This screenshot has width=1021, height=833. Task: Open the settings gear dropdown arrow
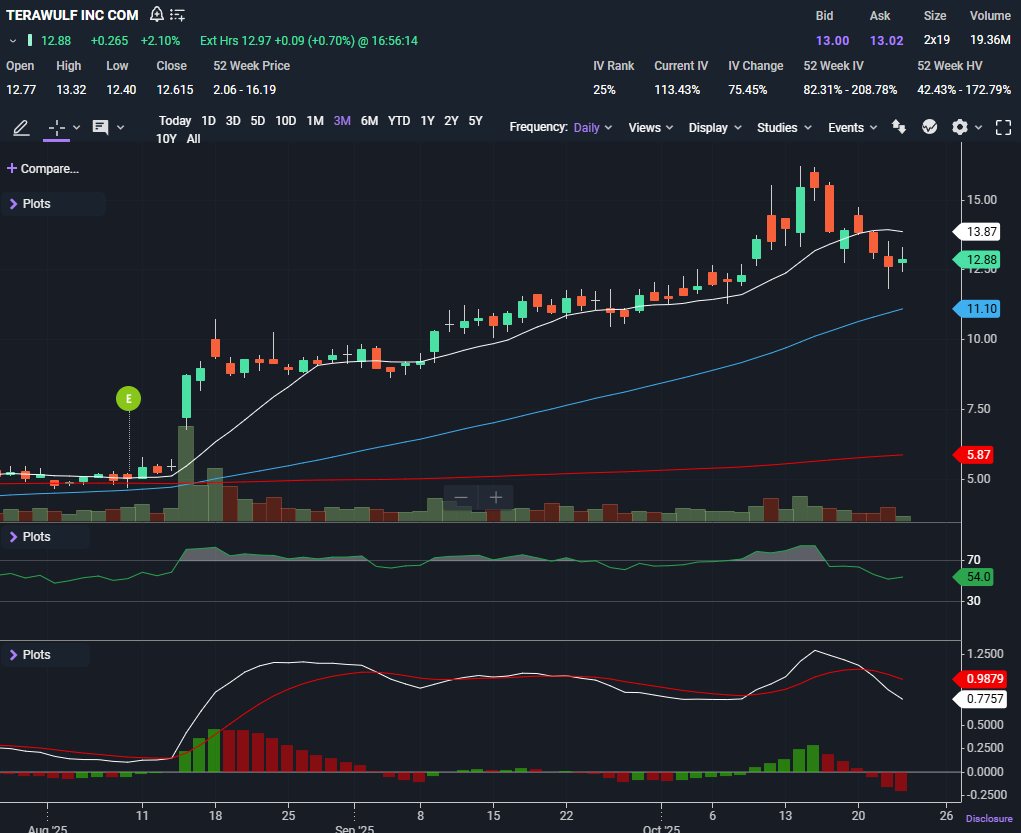pyautogui.click(x=978, y=128)
